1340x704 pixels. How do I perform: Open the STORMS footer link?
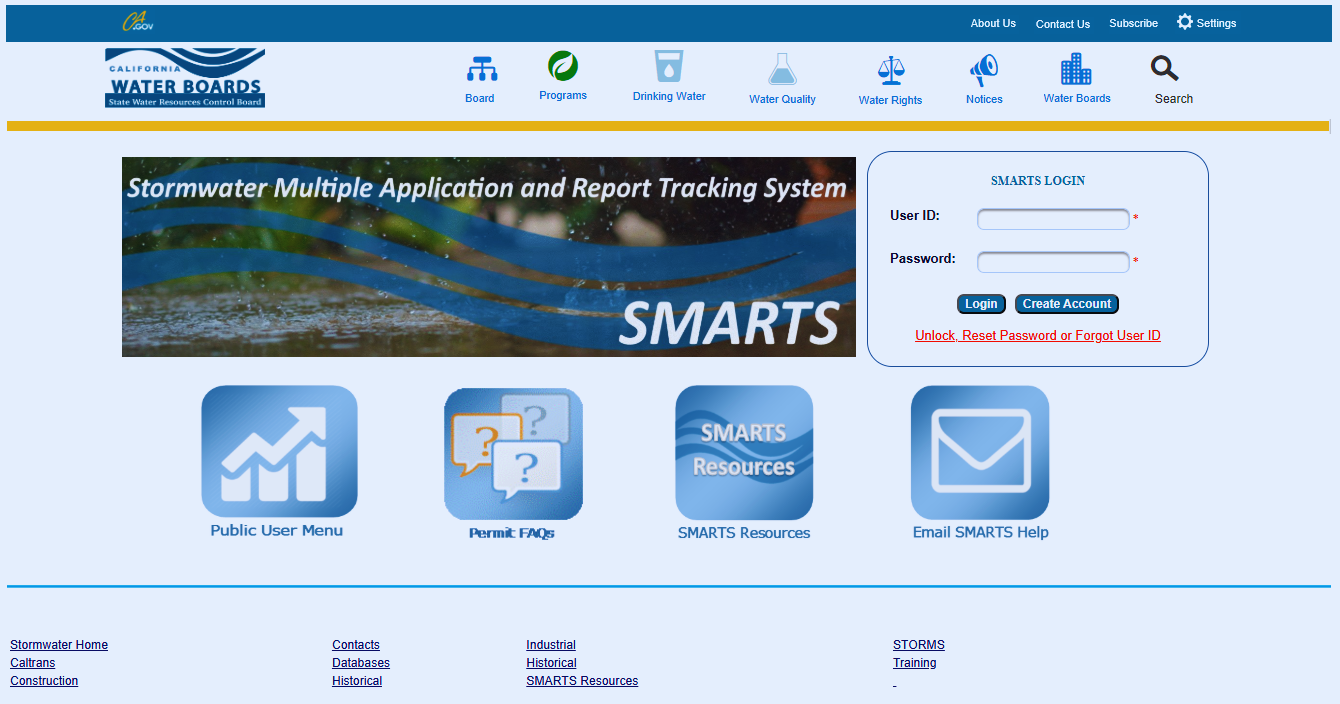pyautogui.click(x=919, y=645)
